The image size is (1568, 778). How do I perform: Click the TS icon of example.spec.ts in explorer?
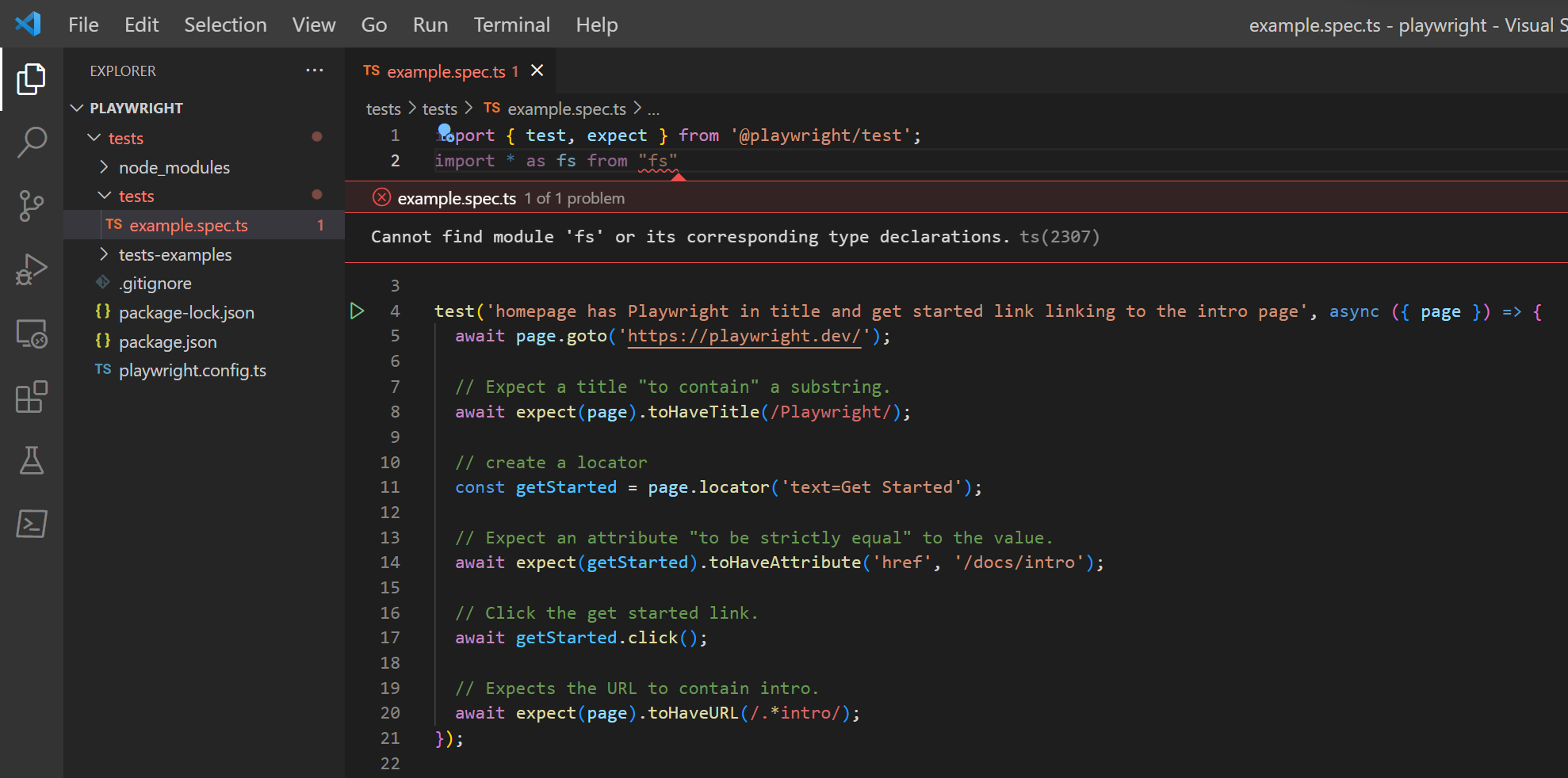(114, 225)
